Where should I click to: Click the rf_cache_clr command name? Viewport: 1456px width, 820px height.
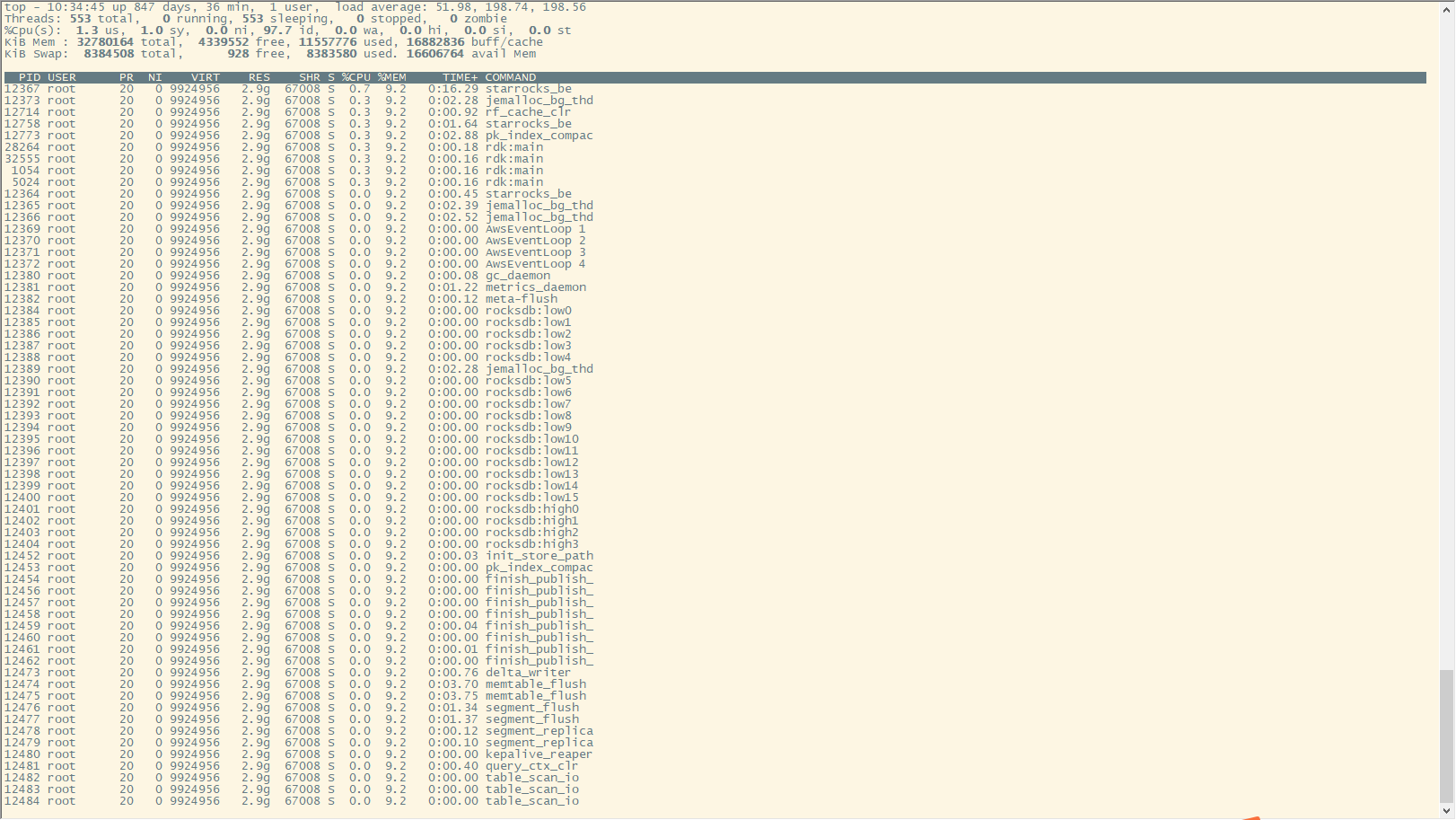pyautogui.click(x=529, y=112)
